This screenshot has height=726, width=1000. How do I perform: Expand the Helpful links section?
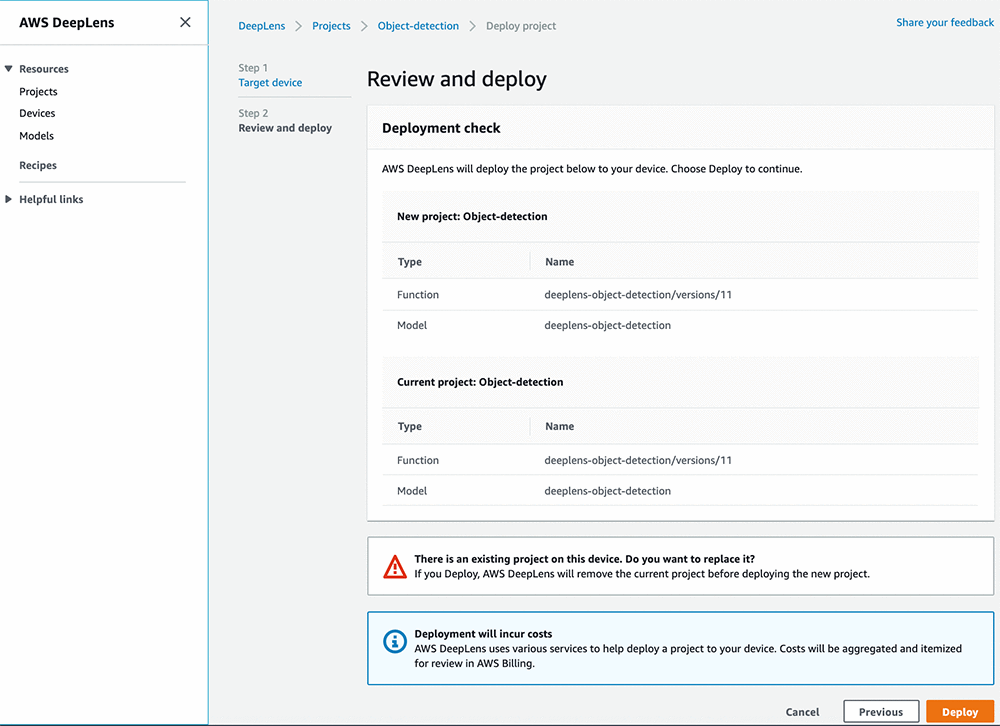[x=8, y=199]
